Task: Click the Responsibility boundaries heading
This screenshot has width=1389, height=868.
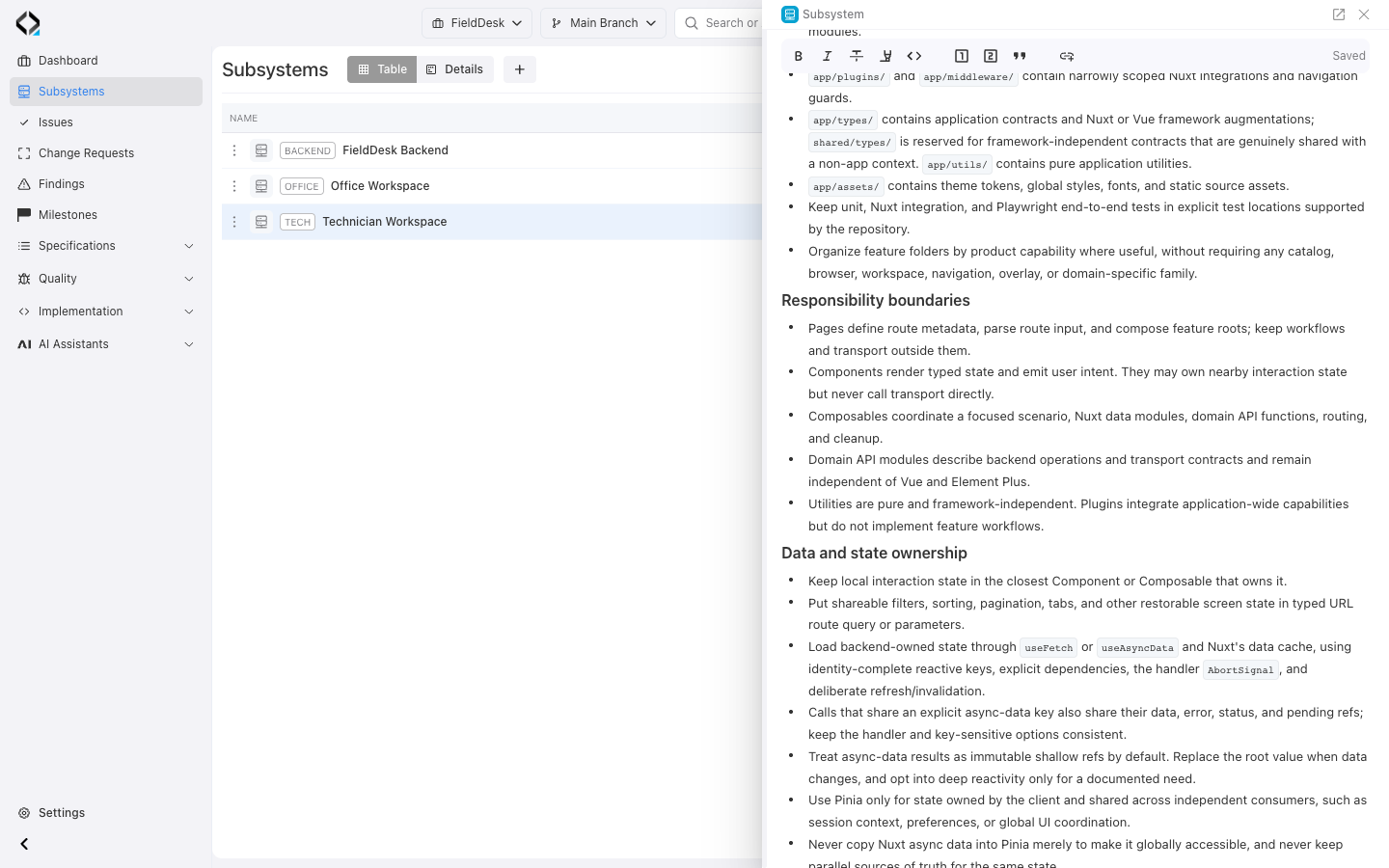Action: coord(876,301)
